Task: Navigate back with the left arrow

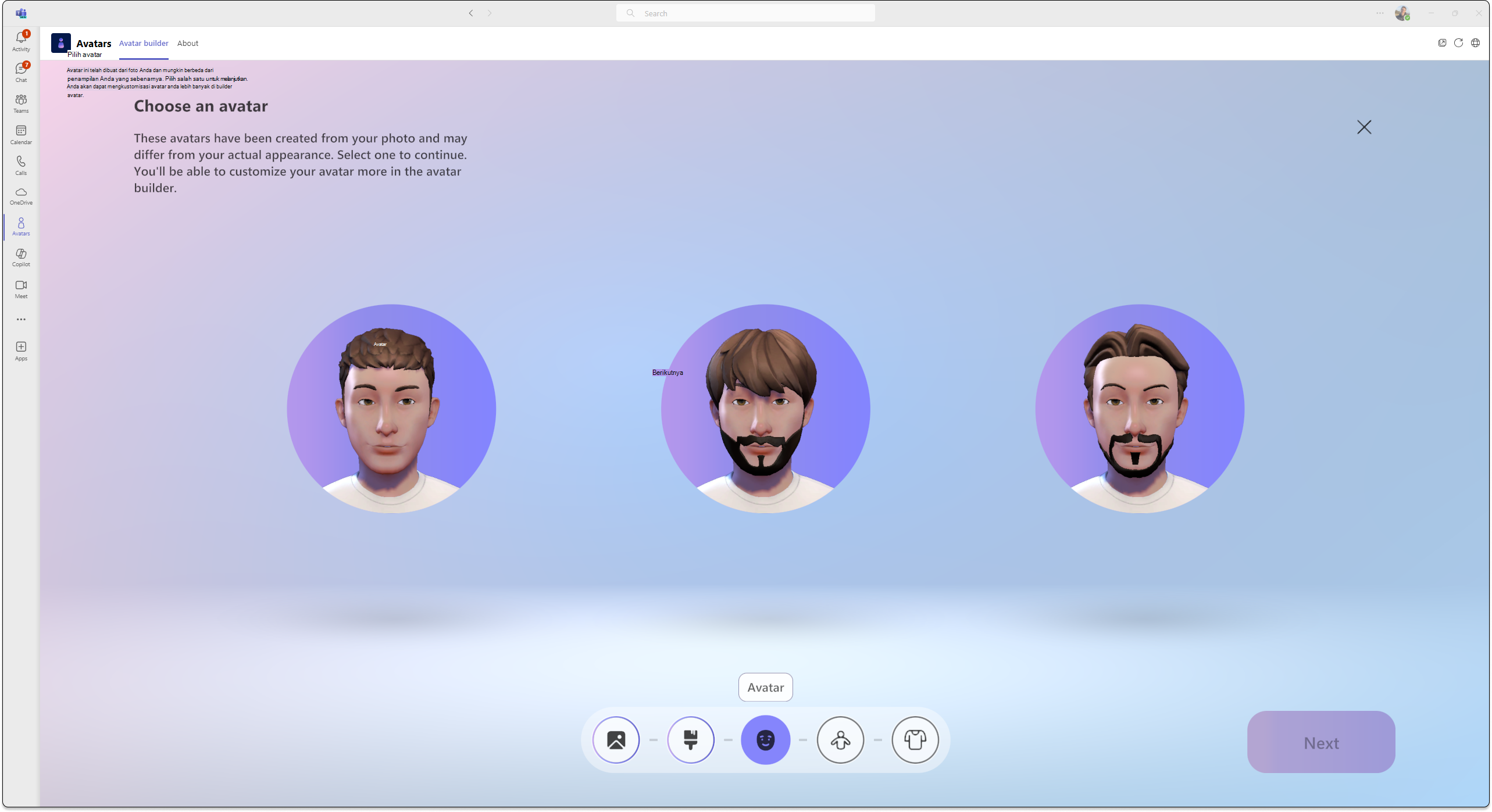Action: [x=471, y=13]
